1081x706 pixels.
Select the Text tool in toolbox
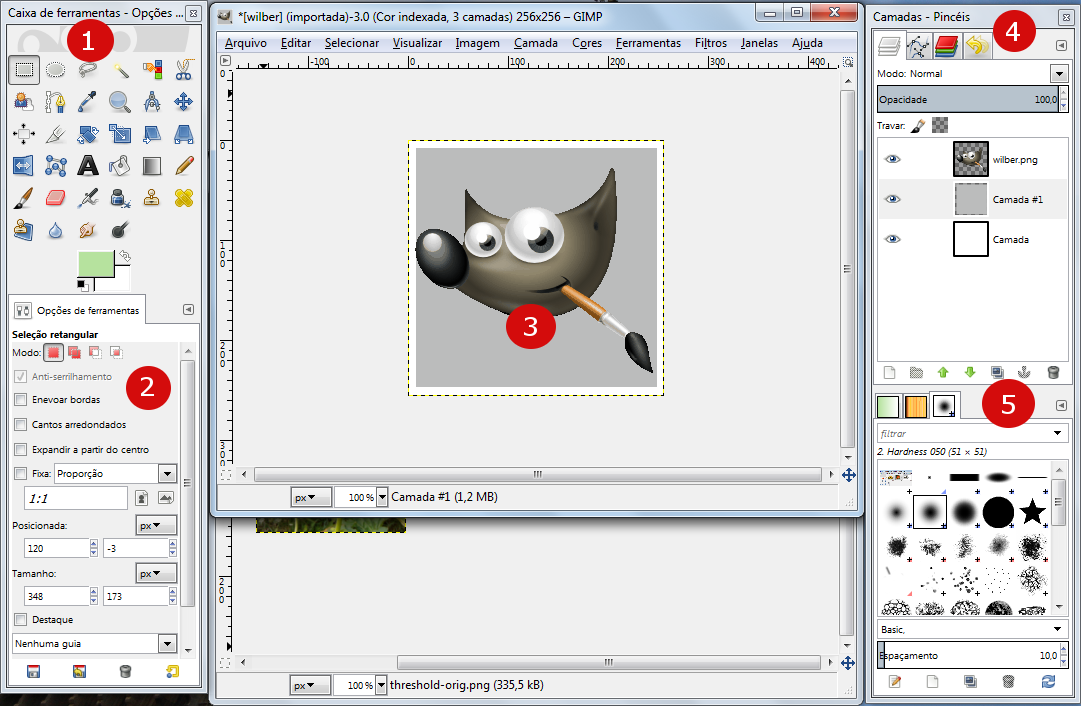[x=88, y=165]
